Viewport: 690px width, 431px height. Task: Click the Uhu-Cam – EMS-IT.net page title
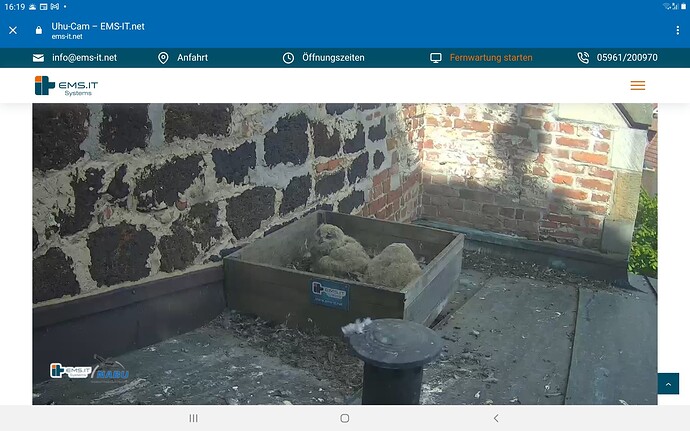coord(98,26)
